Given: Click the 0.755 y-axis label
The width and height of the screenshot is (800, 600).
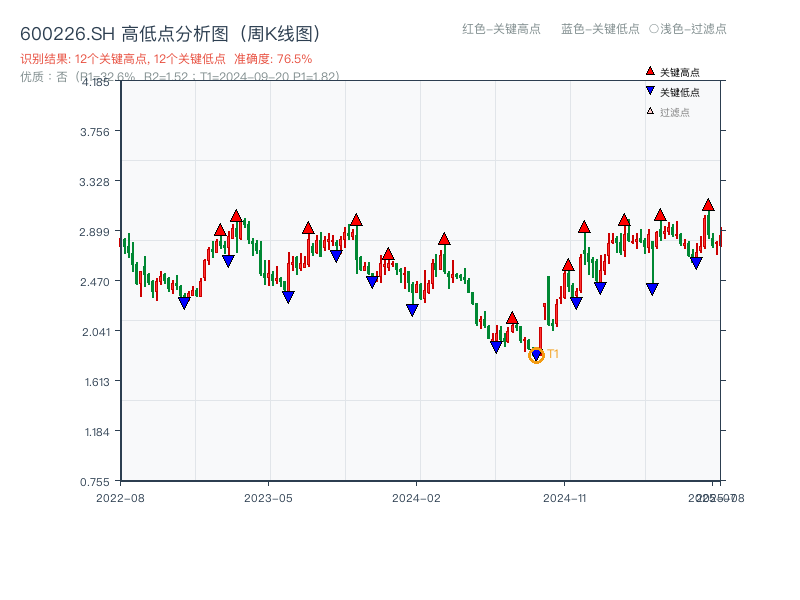Looking at the screenshot, I should point(95,482).
